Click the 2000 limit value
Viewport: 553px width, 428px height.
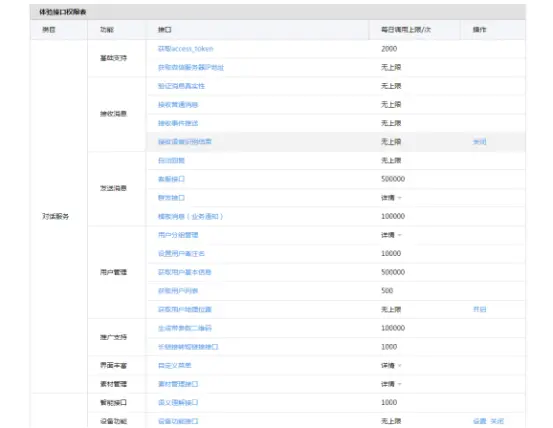coord(389,49)
